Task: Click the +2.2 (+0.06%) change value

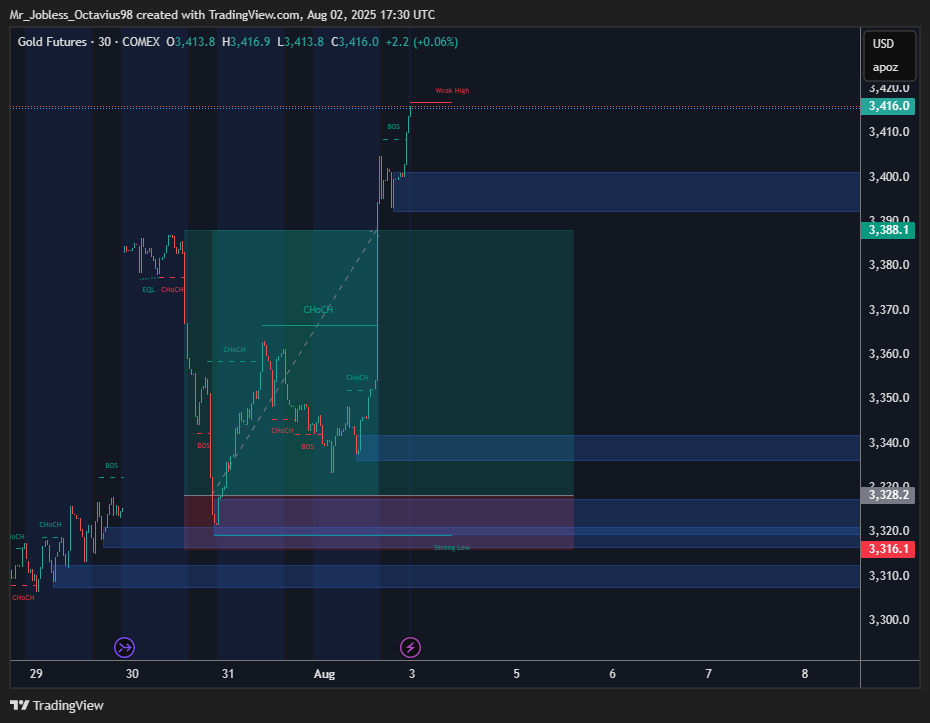Action: point(422,42)
